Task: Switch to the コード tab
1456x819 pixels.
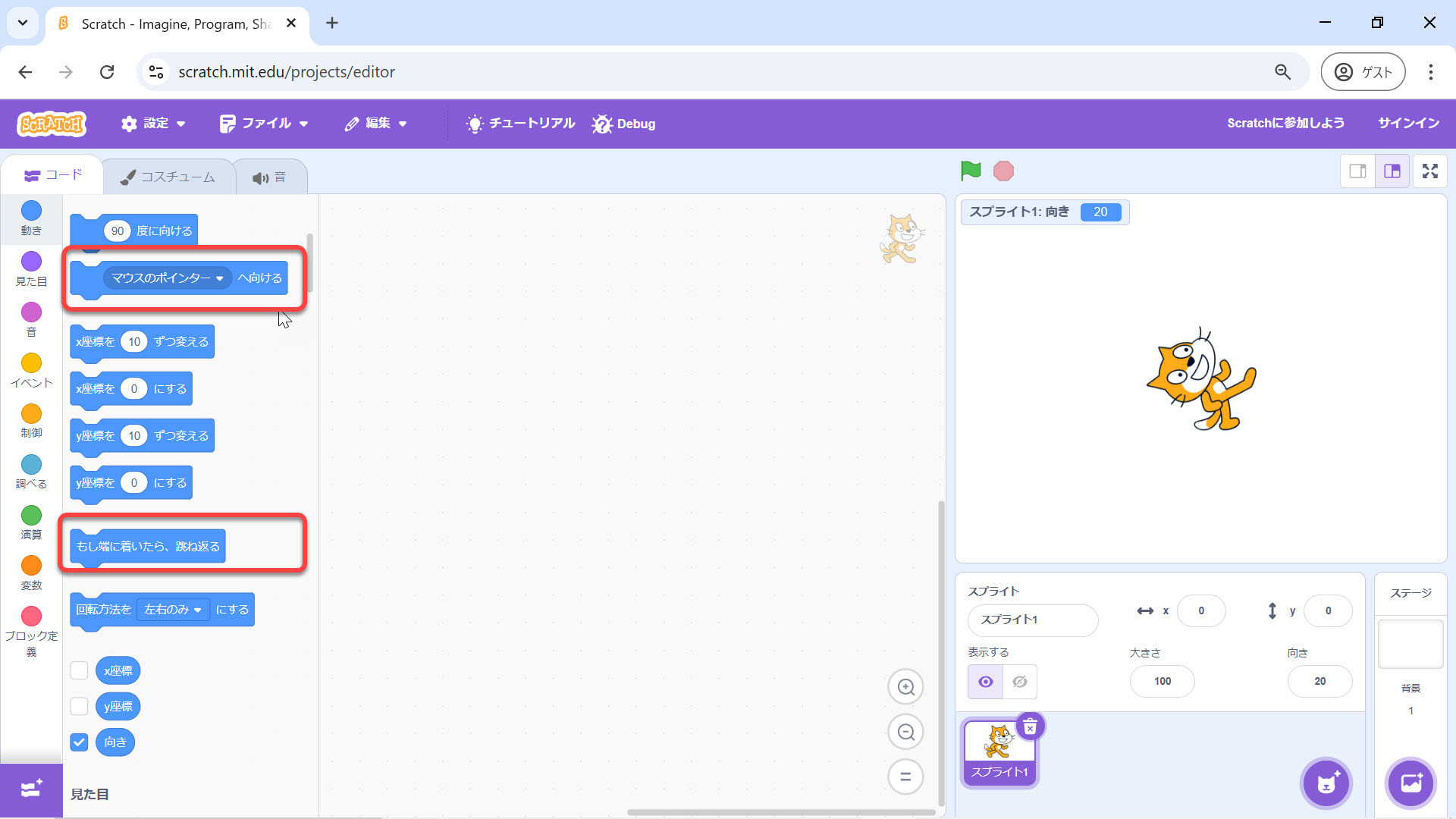Action: (x=53, y=175)
